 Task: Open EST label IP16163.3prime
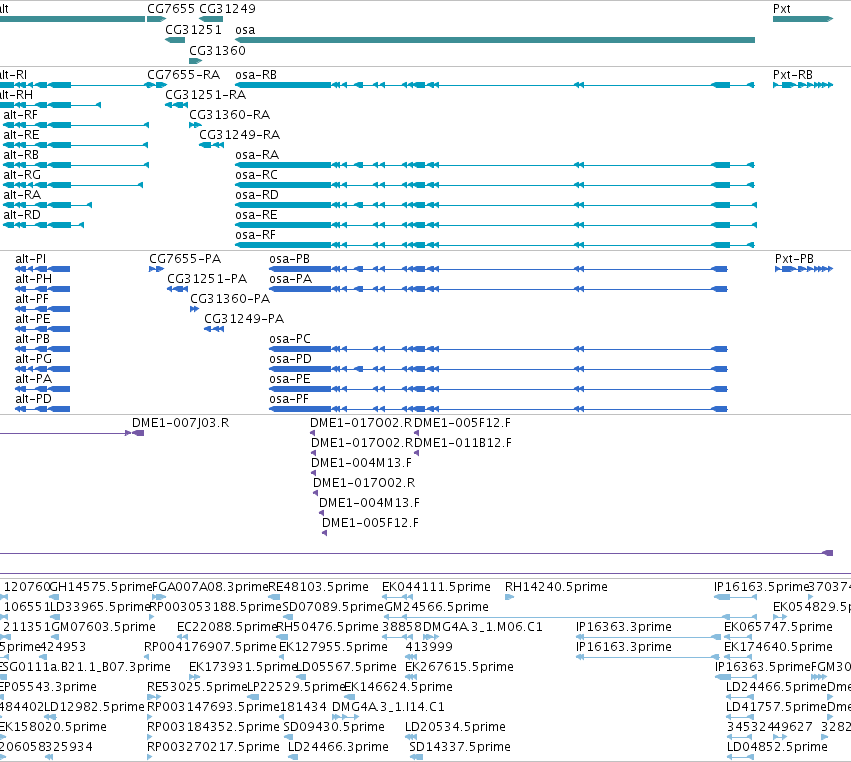click(624, 647)
